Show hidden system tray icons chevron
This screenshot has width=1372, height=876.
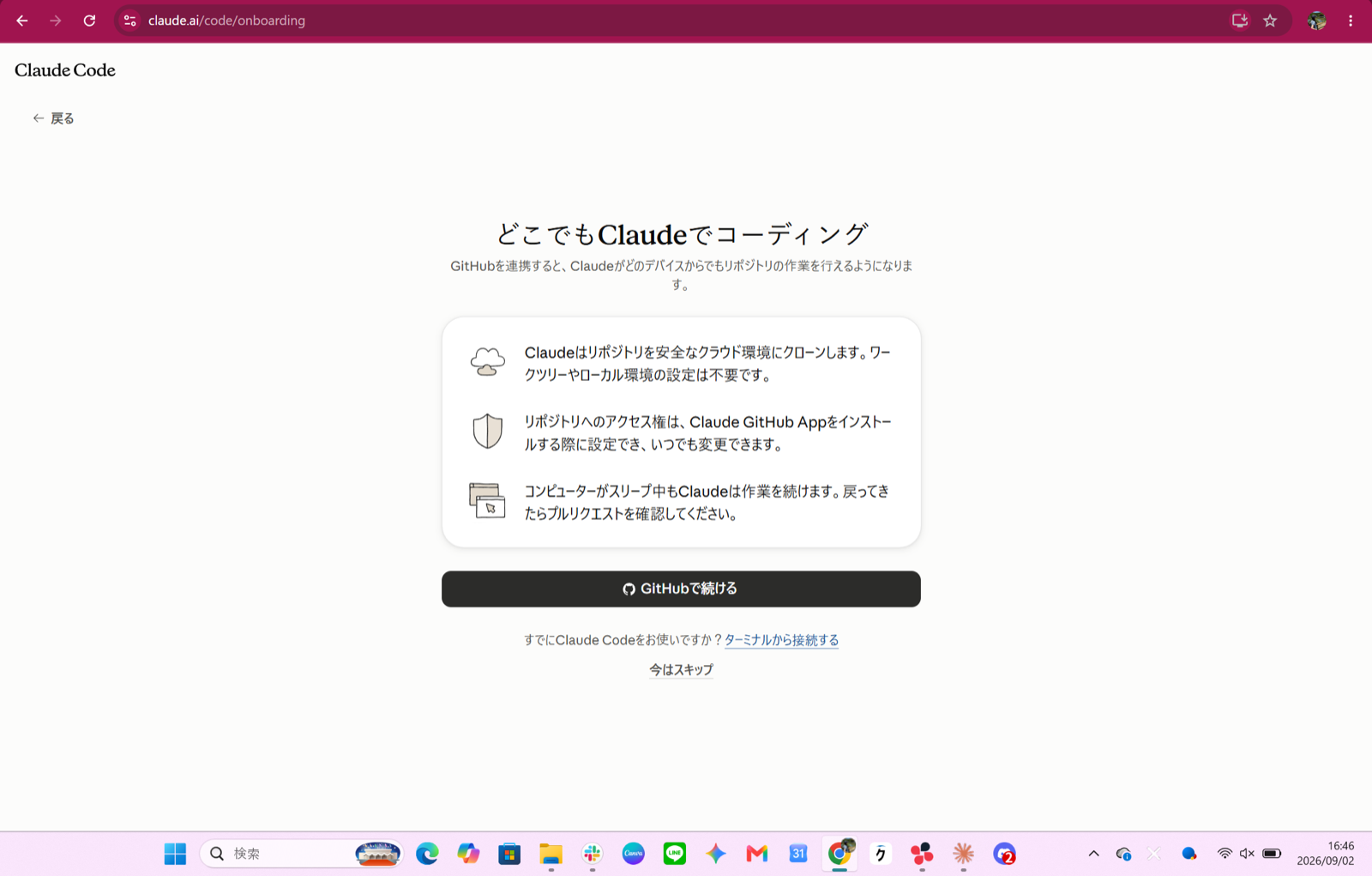[1093, 854]
